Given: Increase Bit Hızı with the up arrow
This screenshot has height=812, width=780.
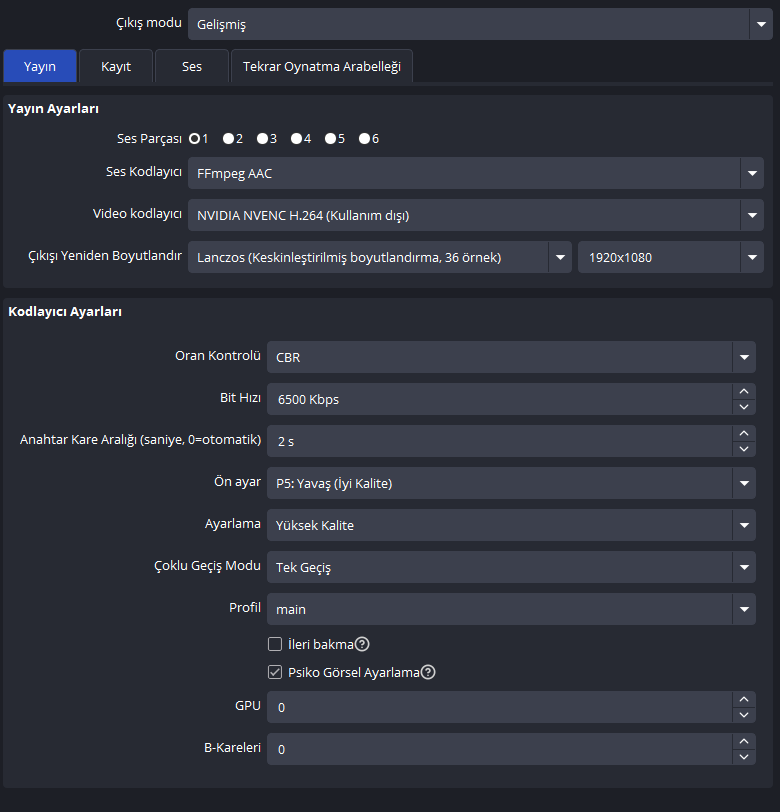Looking at the screenshot, I should tap(744, 391).
